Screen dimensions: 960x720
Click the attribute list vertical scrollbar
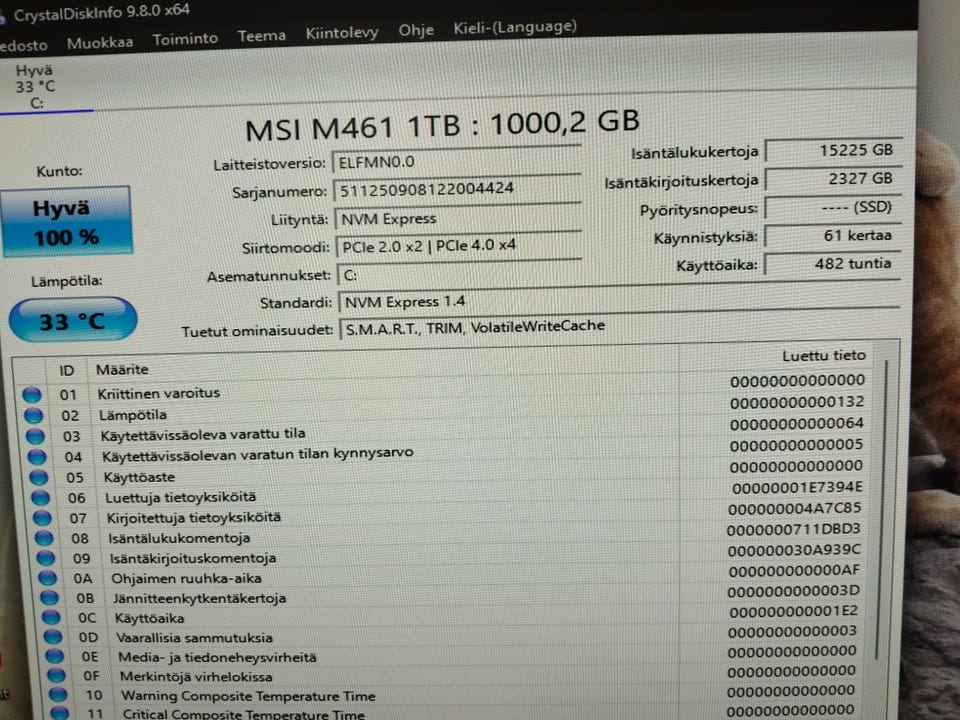tap(882, 508)
